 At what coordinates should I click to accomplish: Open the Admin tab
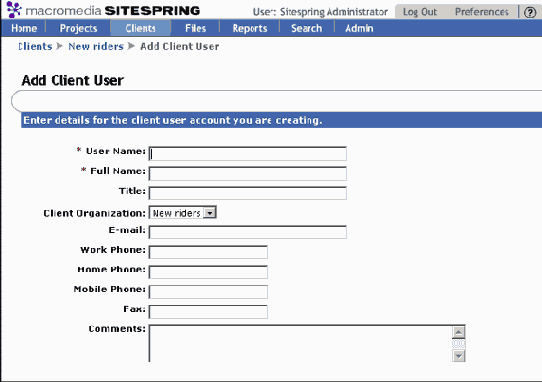click(x=359, y=28)
